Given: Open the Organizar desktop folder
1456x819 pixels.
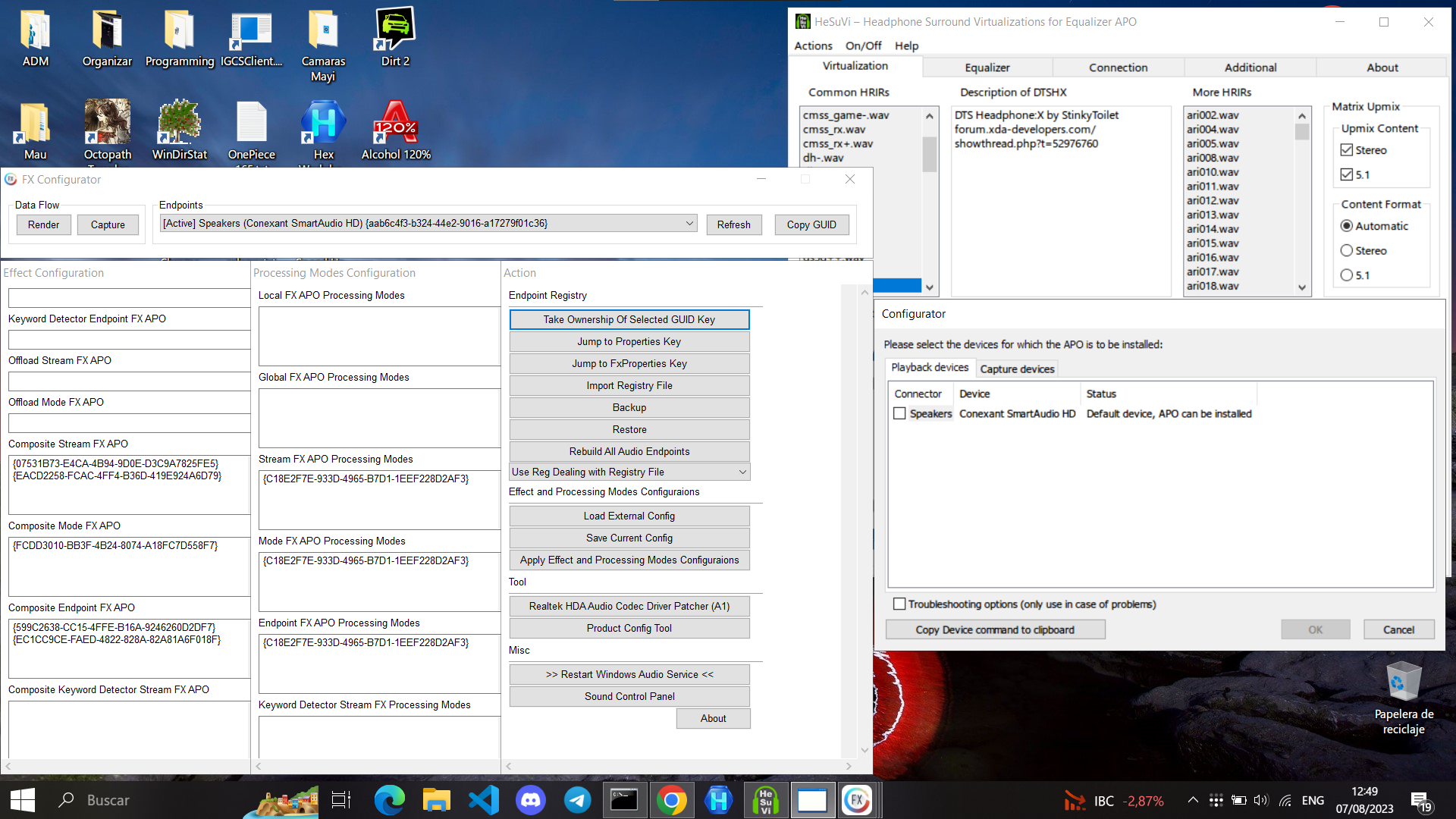Looking at the screenshot, I should [107, 38].
